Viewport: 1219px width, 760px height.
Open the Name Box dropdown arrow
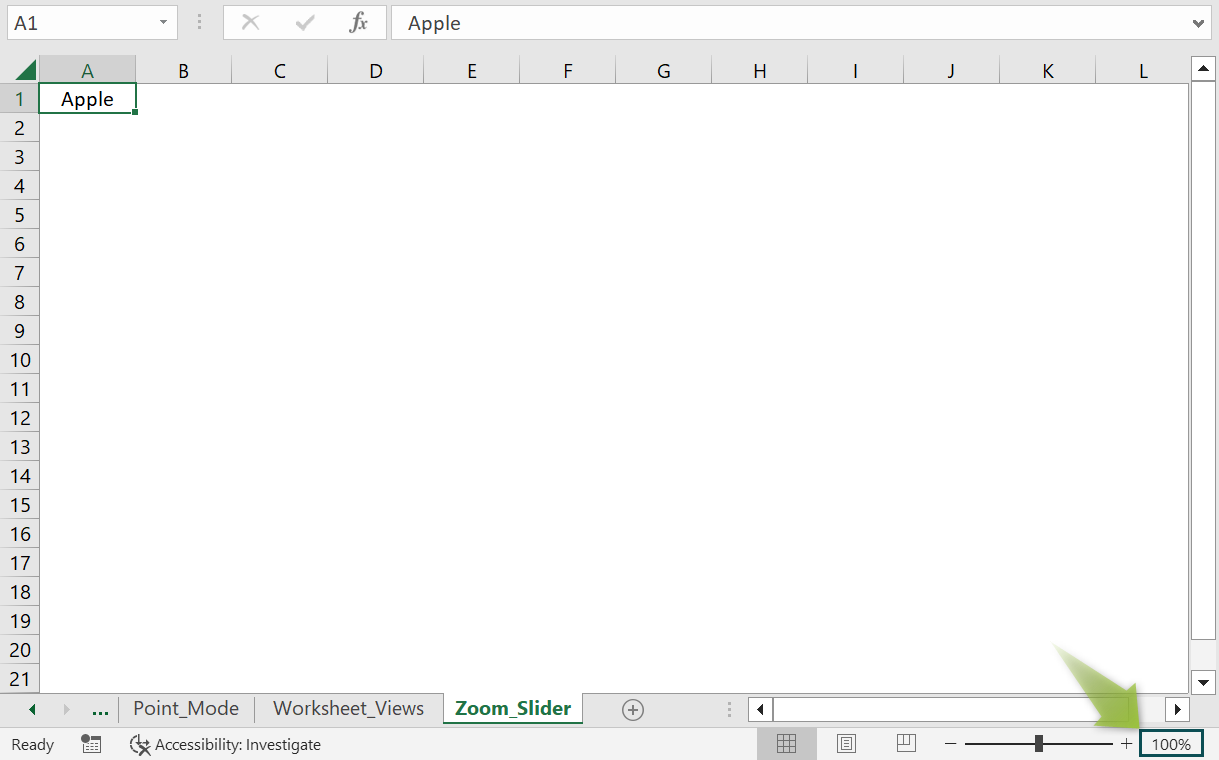pyautogui.click(x=164, y=23)
